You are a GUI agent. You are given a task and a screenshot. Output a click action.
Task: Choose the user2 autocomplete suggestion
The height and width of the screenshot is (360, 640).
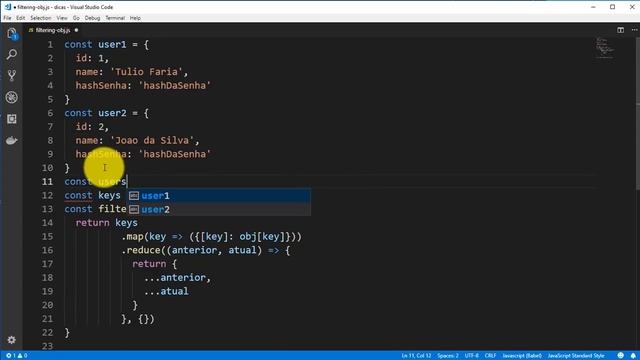tap(219, 209)
